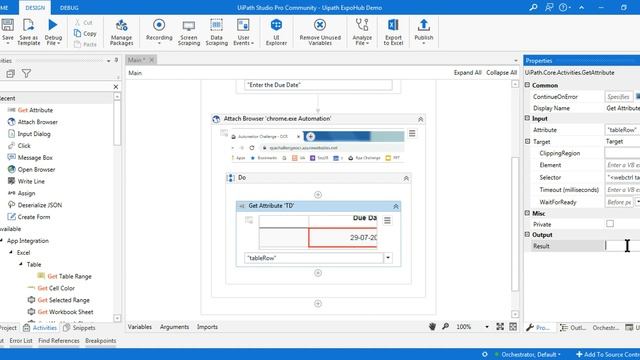Clear the activities search box

116,87
